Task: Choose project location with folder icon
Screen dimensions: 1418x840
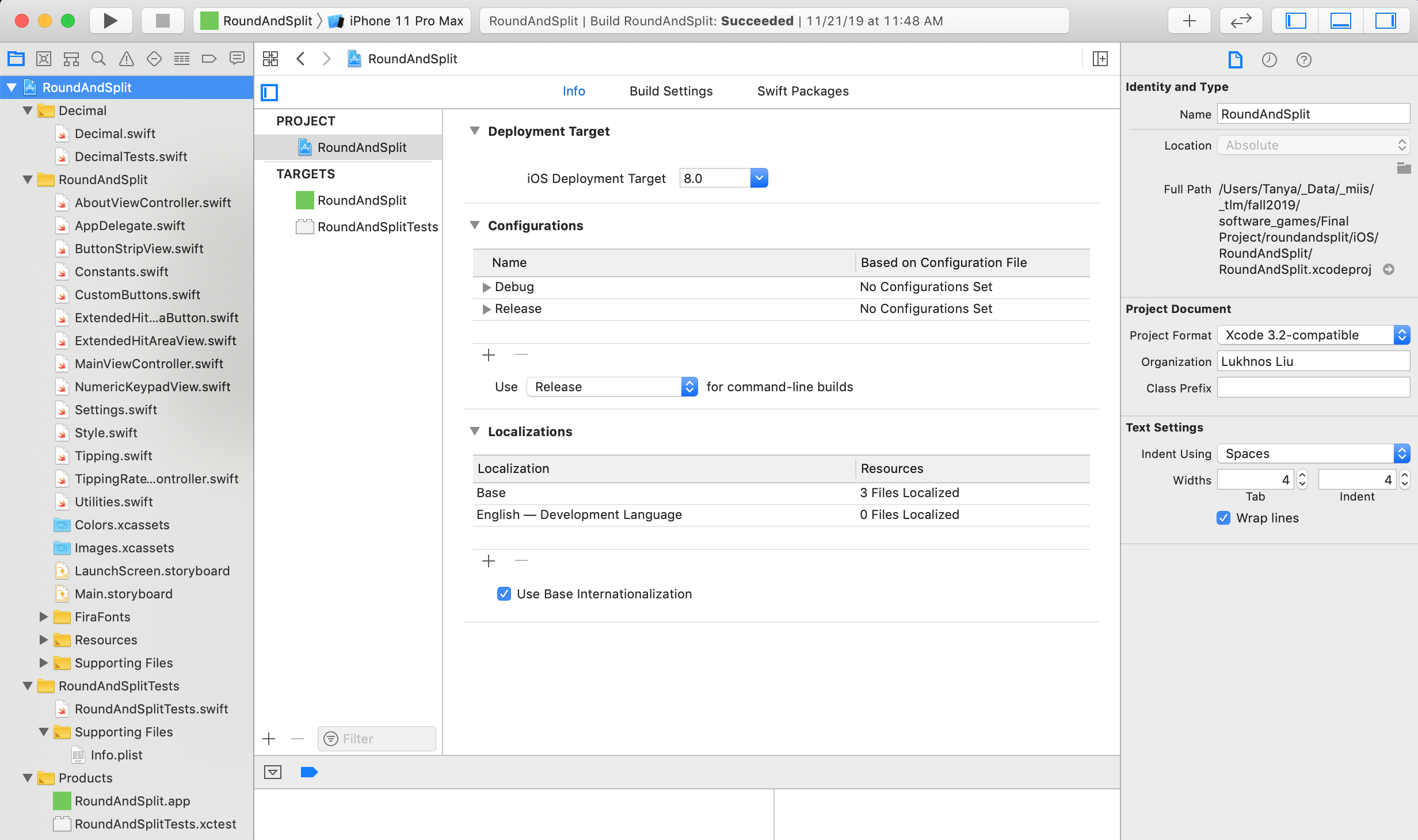Action: click(1404, 168)
